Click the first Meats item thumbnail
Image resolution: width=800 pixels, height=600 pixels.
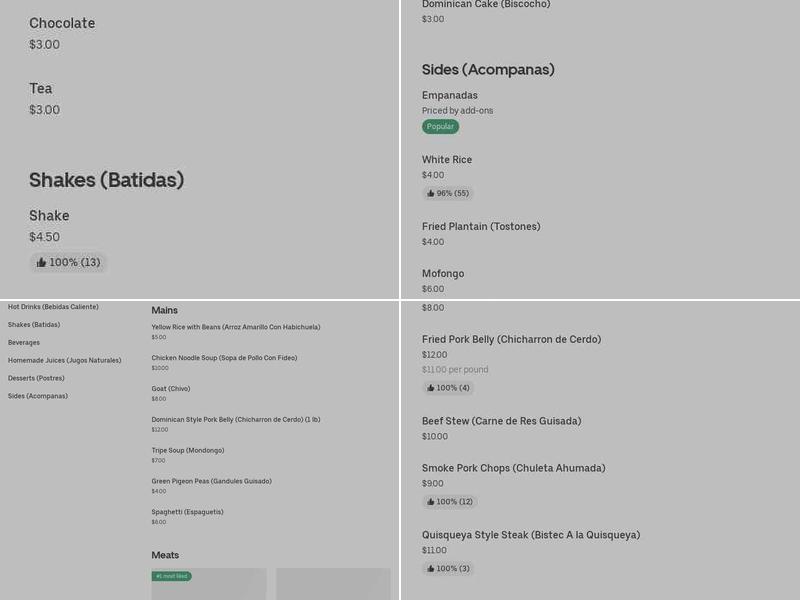tap(209, 585)
